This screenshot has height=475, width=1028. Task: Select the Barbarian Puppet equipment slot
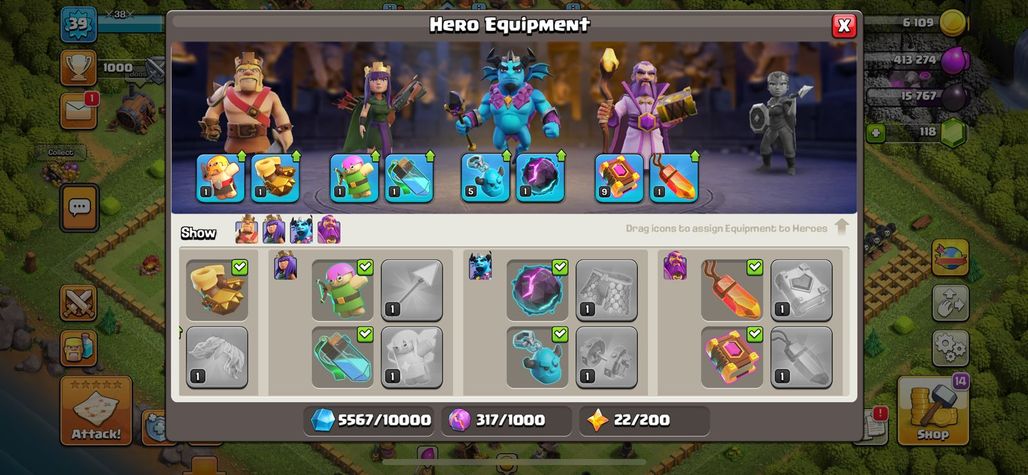[x=221, y=178]
